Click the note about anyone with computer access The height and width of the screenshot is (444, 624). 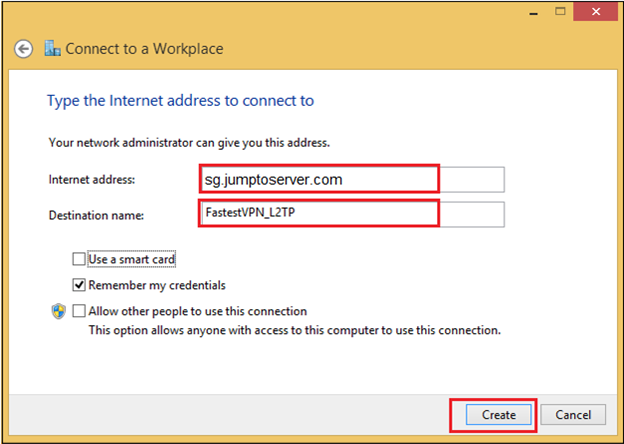(x=294, y=330)
